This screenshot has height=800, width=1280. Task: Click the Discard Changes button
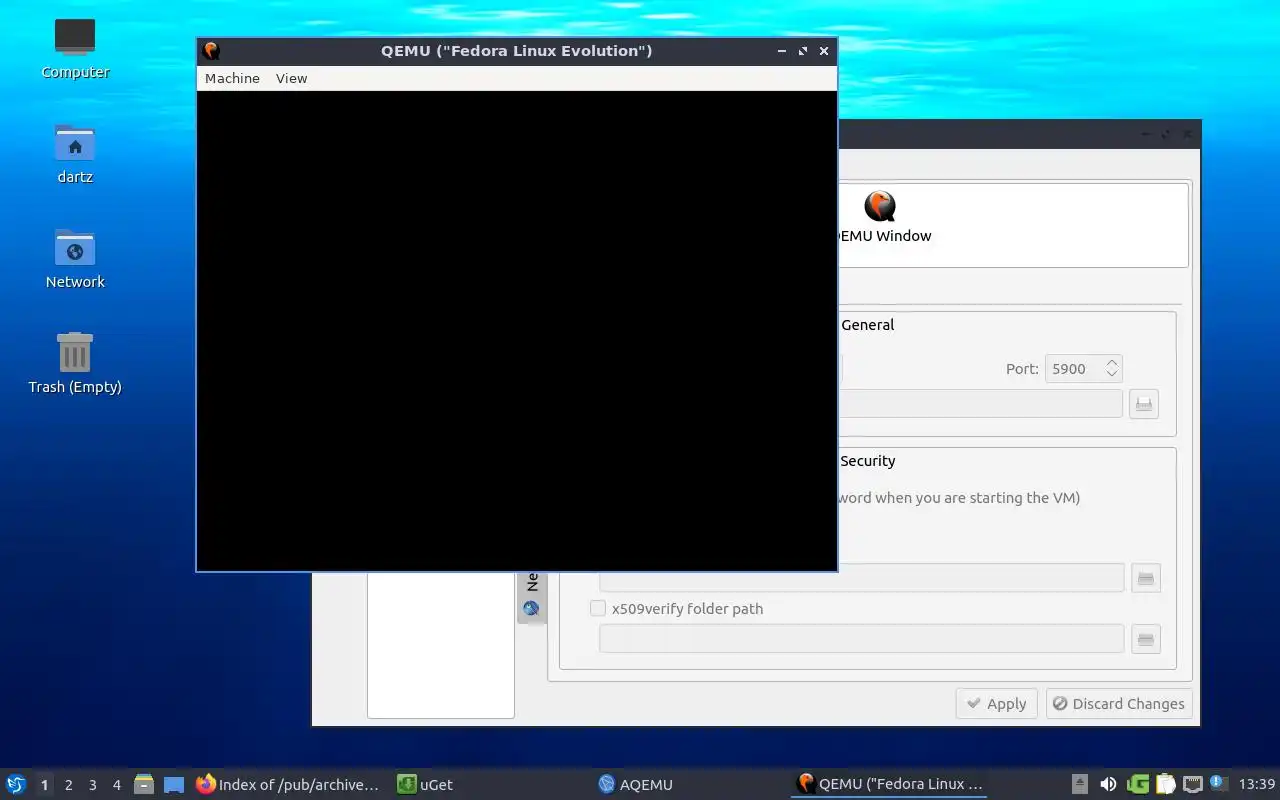click(1119, 704)
